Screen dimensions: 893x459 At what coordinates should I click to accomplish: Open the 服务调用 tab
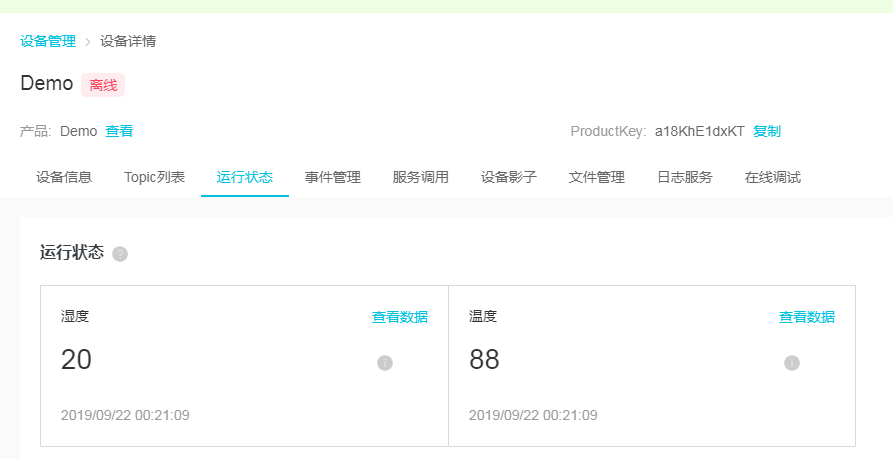tap(421, 177)
